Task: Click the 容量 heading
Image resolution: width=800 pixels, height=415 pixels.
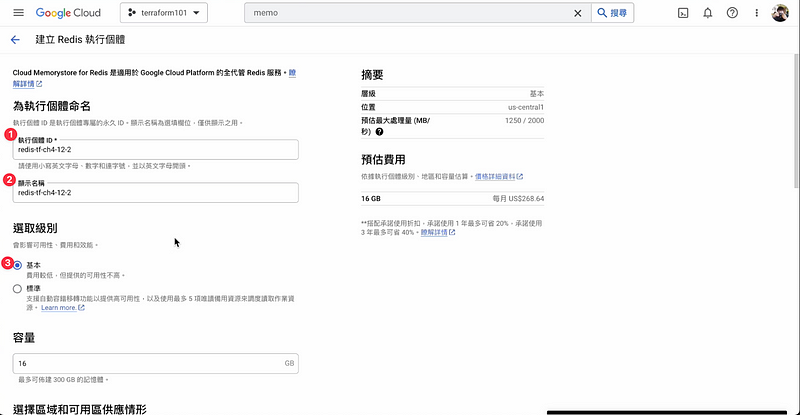Action: coord(24,338)
